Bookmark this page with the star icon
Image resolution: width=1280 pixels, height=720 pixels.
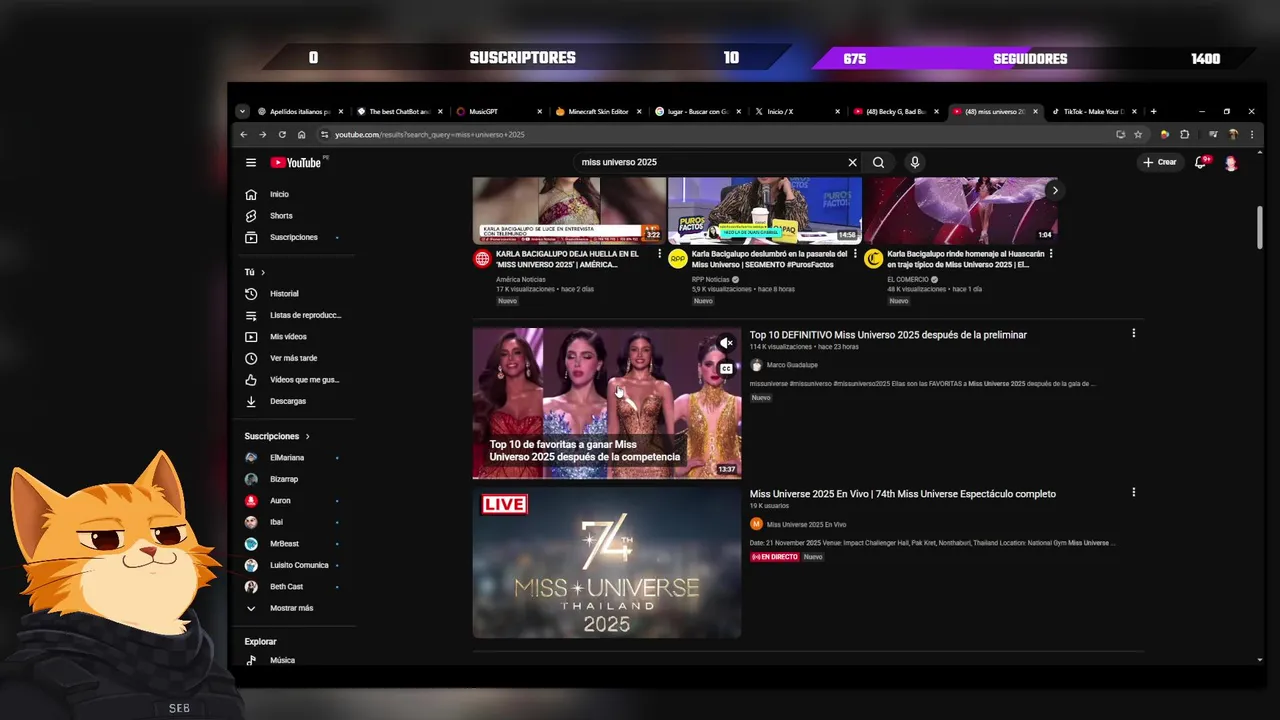pos(1138,134)
